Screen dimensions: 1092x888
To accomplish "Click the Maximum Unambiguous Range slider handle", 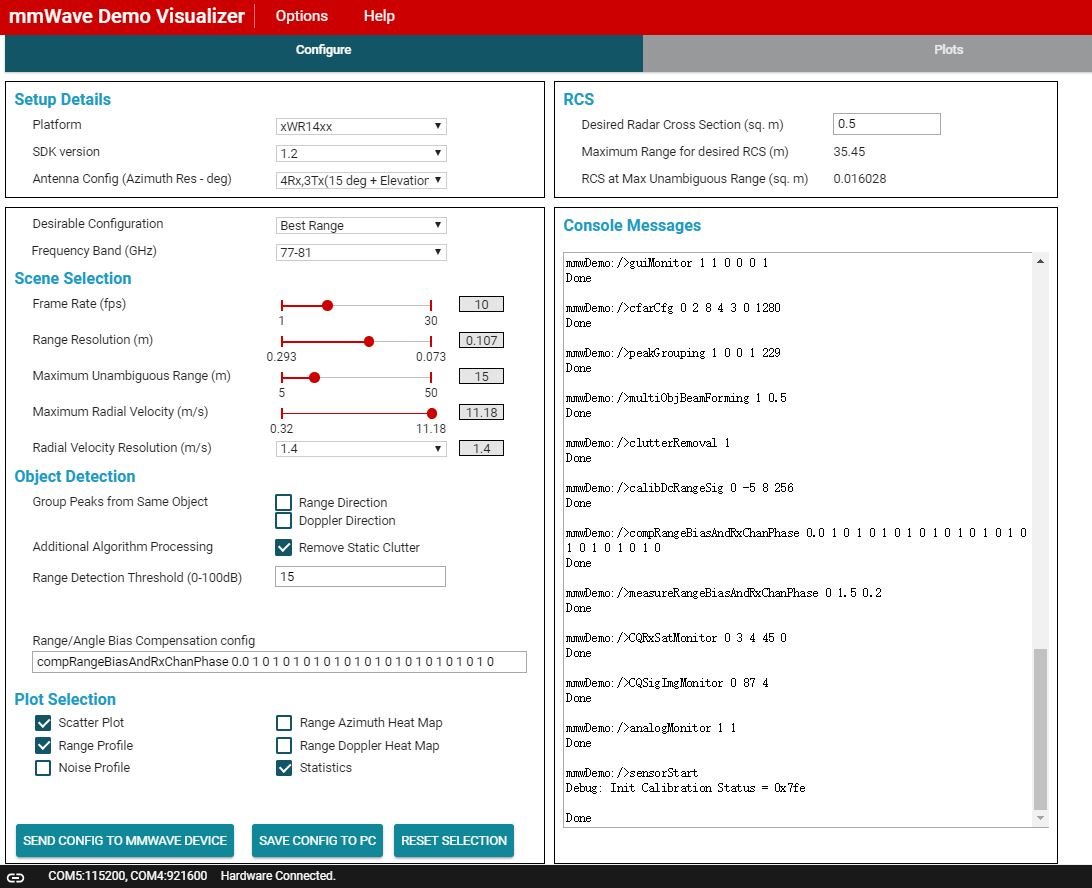I will point(314,377).
